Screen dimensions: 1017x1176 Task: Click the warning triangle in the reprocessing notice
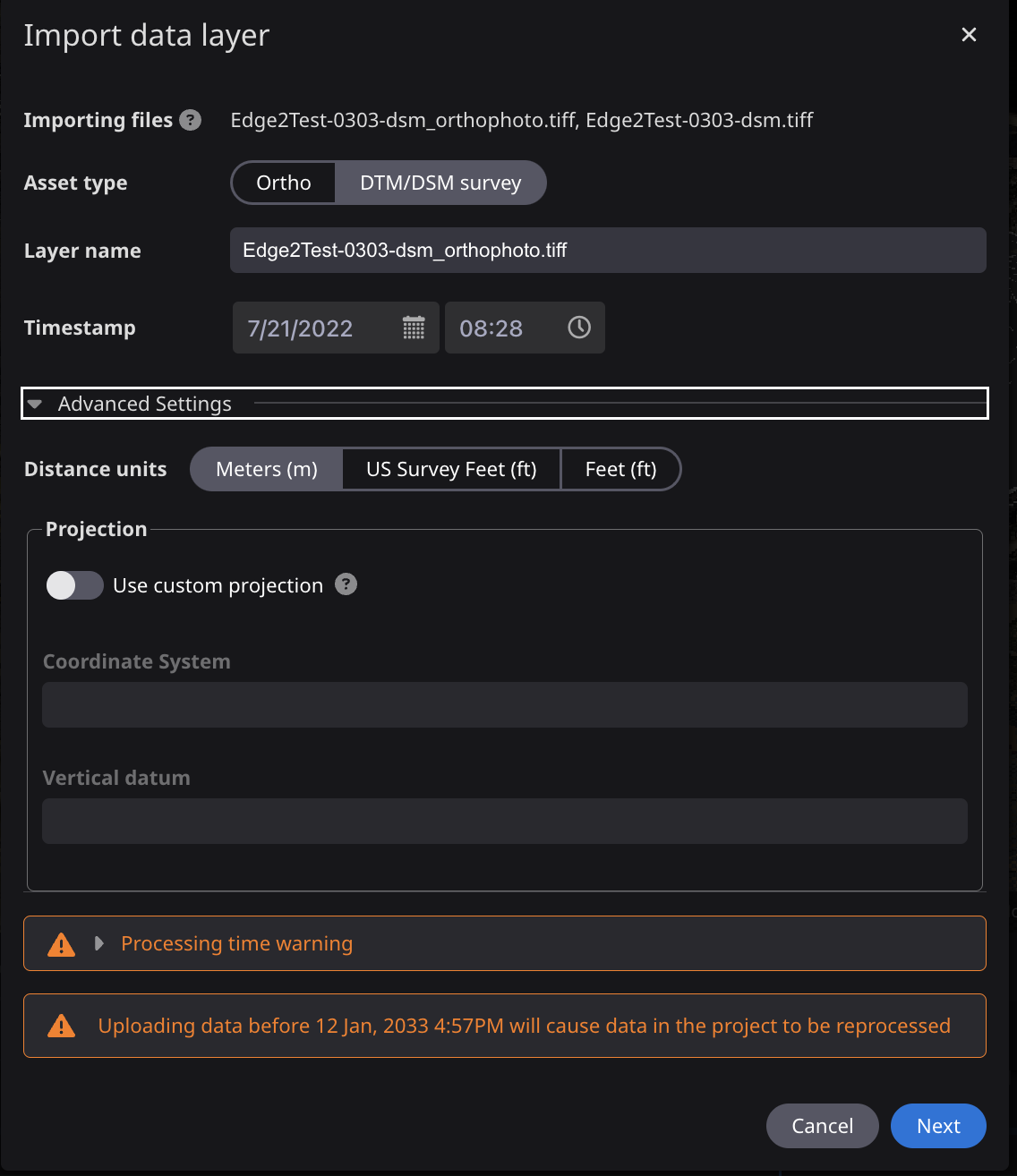(x=60, y=1026)
